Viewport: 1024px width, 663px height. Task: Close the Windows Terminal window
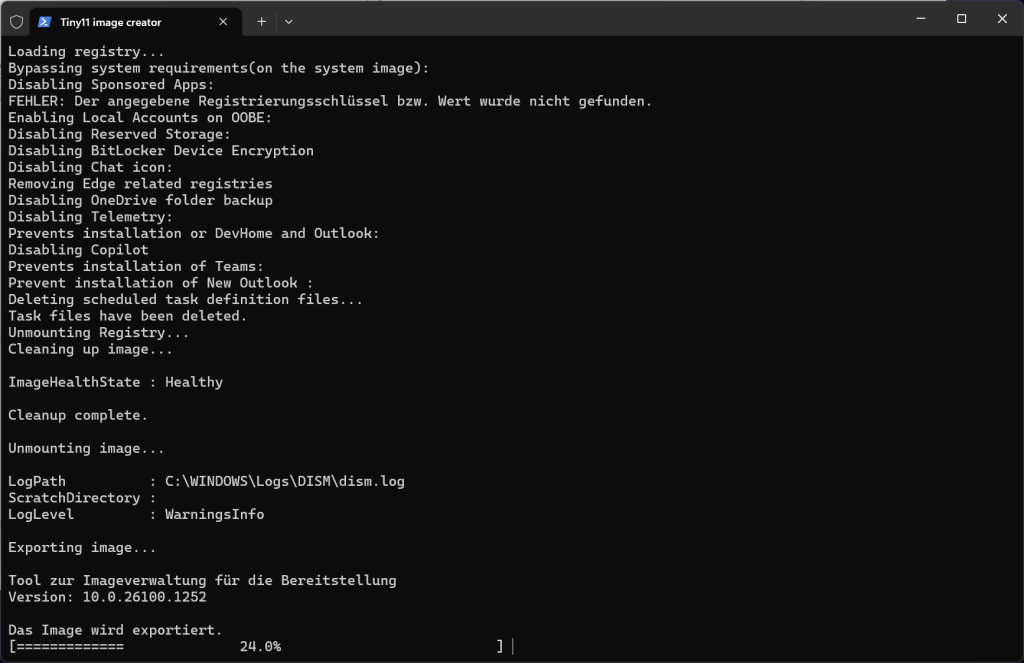(x=1002, y=19)
